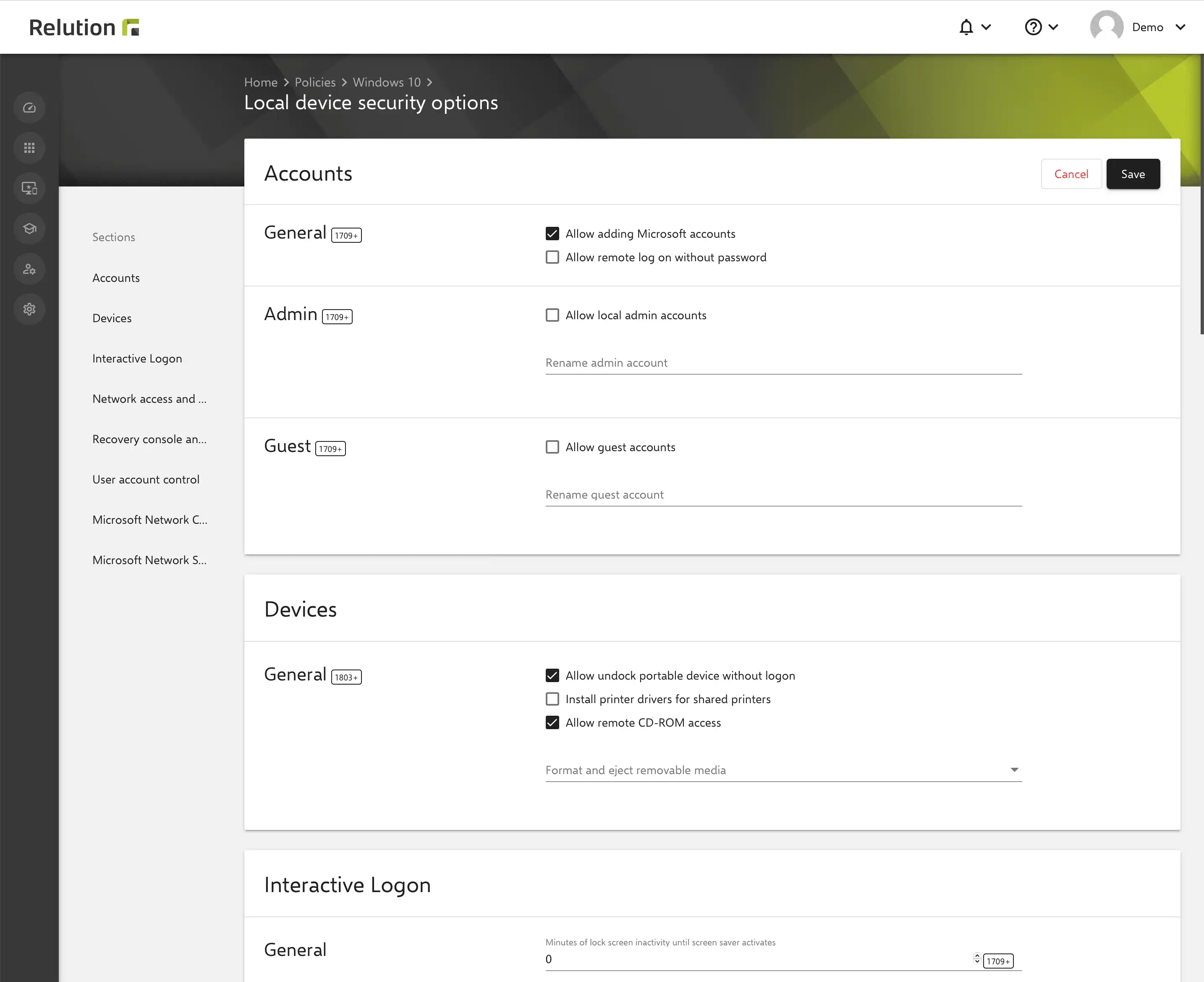Click the 1709+ badge next to Accounts General

pyautogui.click(x=346, y=235)
